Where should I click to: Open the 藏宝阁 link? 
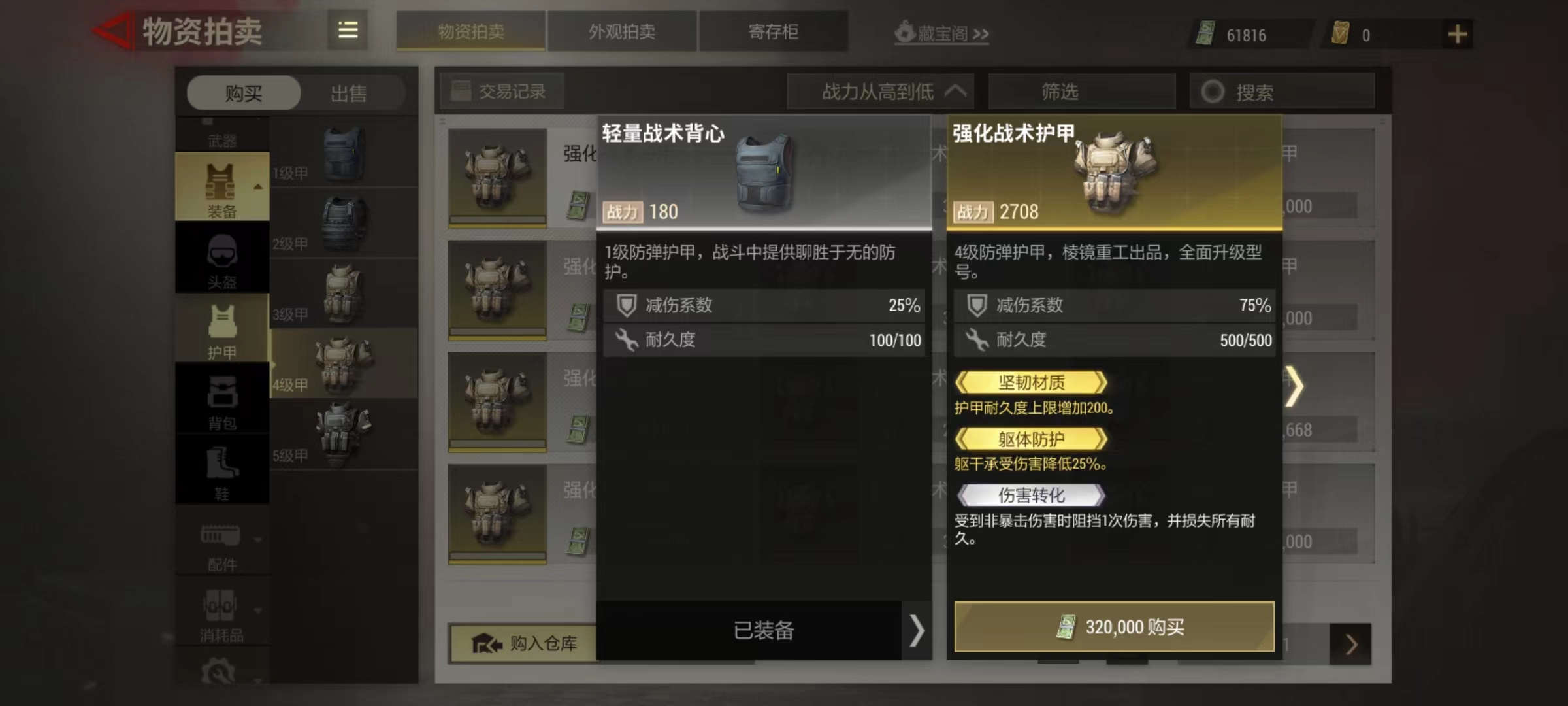point(941,33)
